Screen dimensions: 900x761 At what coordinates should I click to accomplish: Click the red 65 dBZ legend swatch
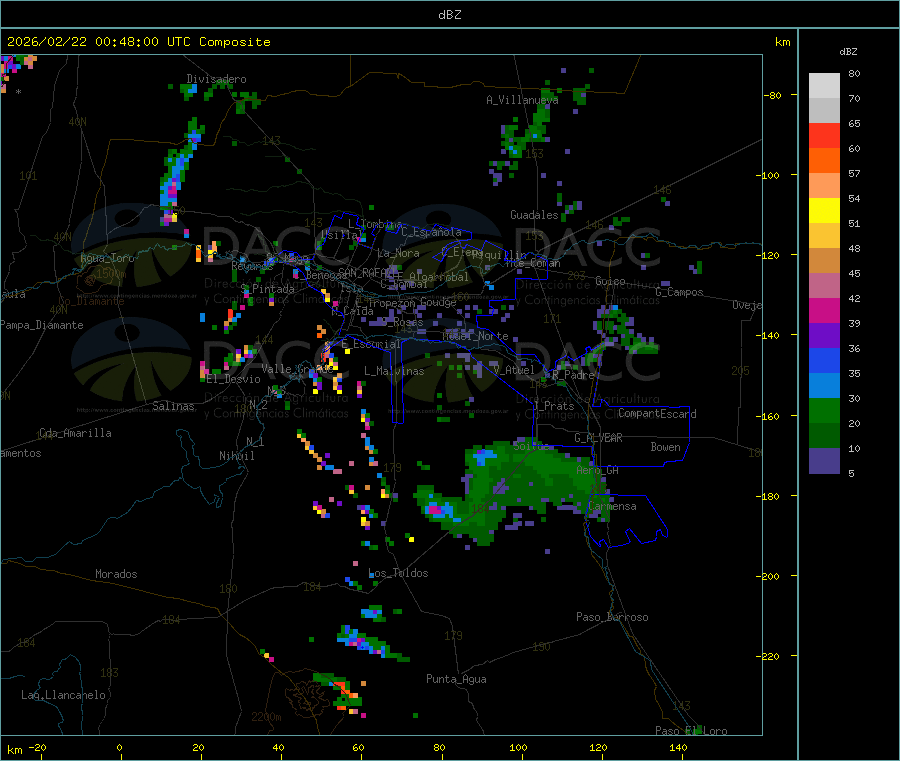coord(824,135)
